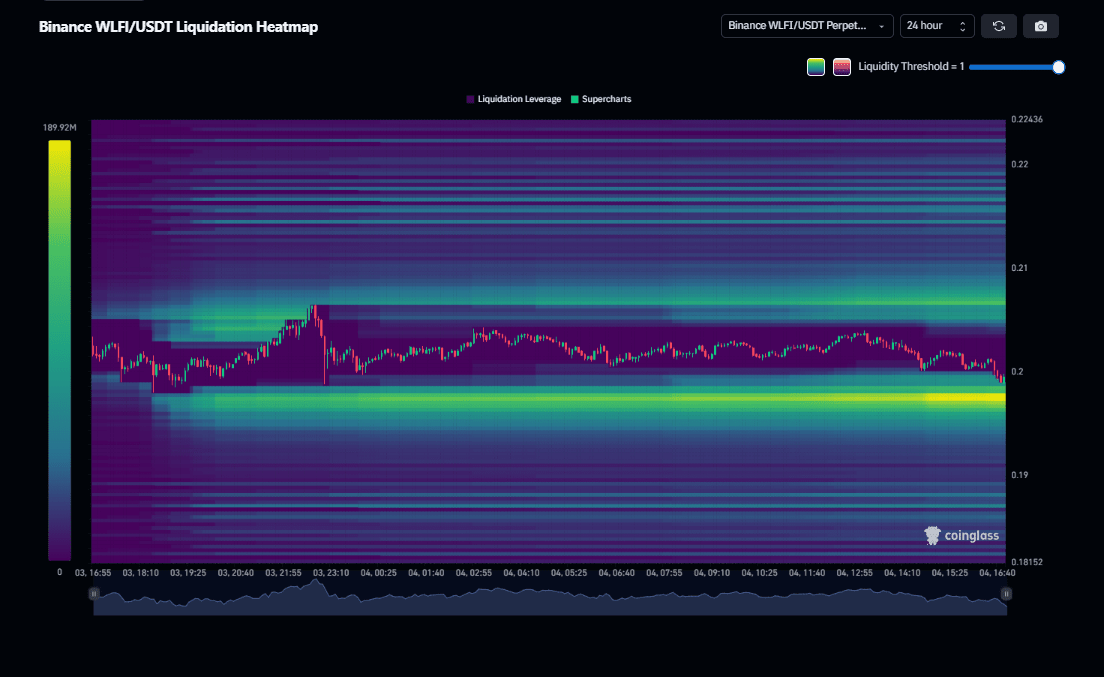1104x677 pixels.
Task: Click the refresh chart data icon
Action: 998,26
